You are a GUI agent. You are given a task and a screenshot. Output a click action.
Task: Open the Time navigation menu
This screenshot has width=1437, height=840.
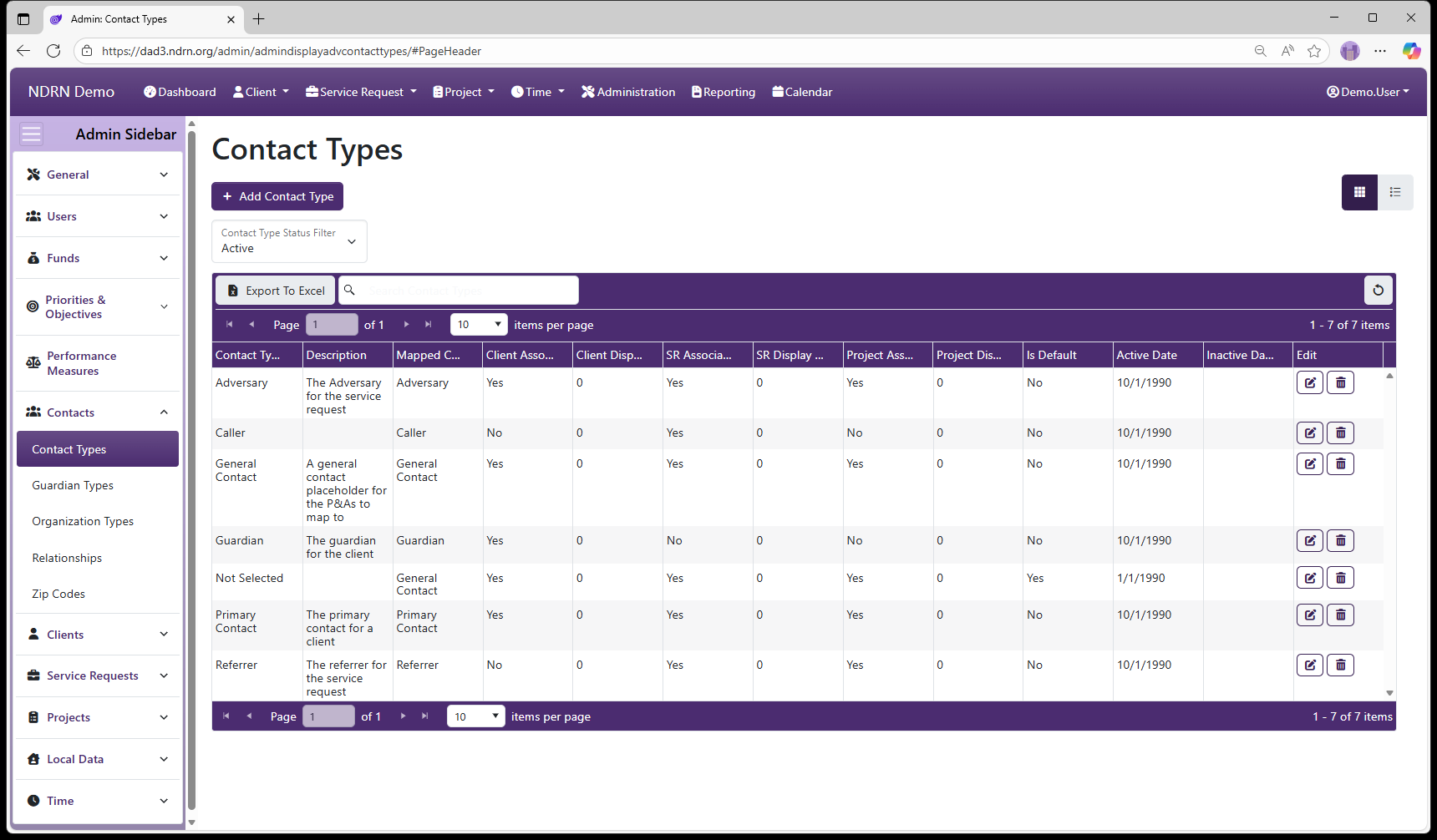(x=538, y=92)
